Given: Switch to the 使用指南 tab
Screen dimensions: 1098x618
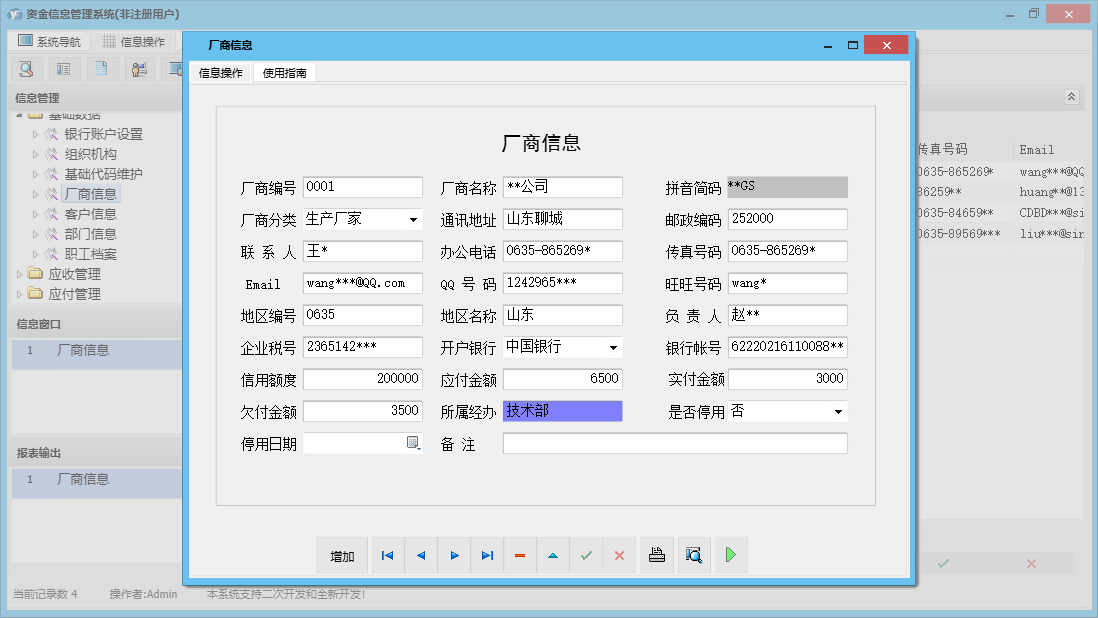Looking at the screenshot, I should click(x=285, y=72).
